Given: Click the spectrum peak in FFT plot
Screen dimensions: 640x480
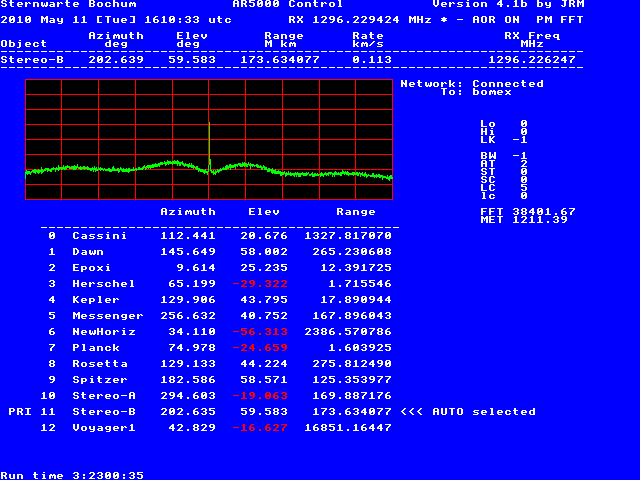Looking at the screenshot, I should (209, 124).
